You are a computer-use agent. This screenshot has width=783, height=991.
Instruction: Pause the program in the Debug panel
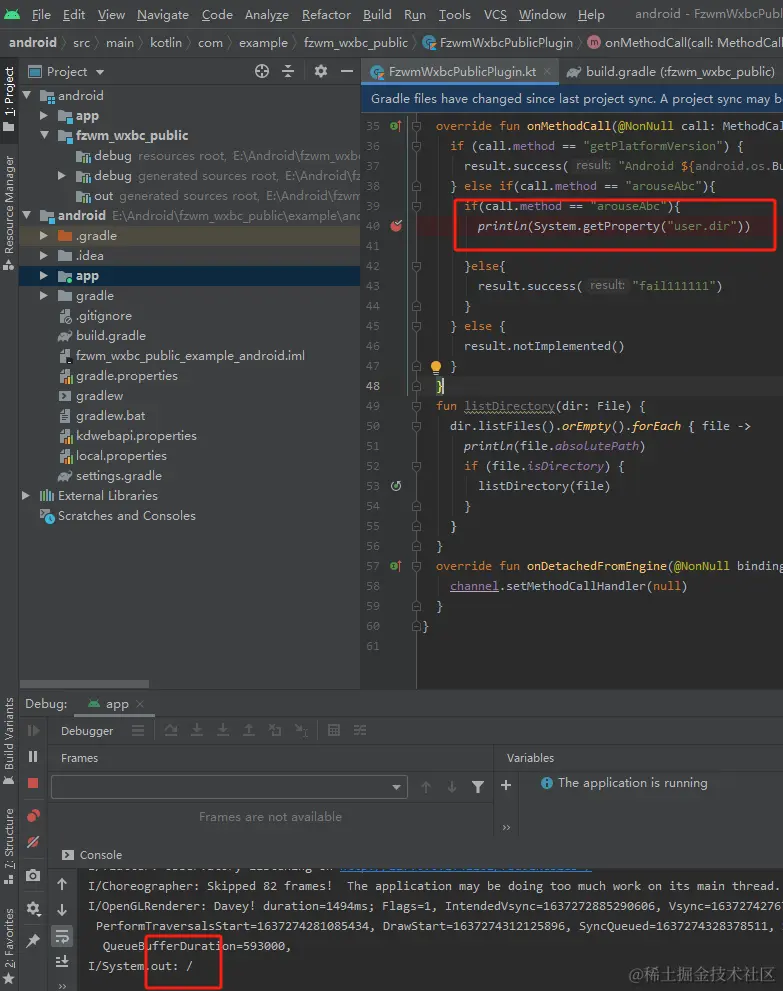(33, 757)
